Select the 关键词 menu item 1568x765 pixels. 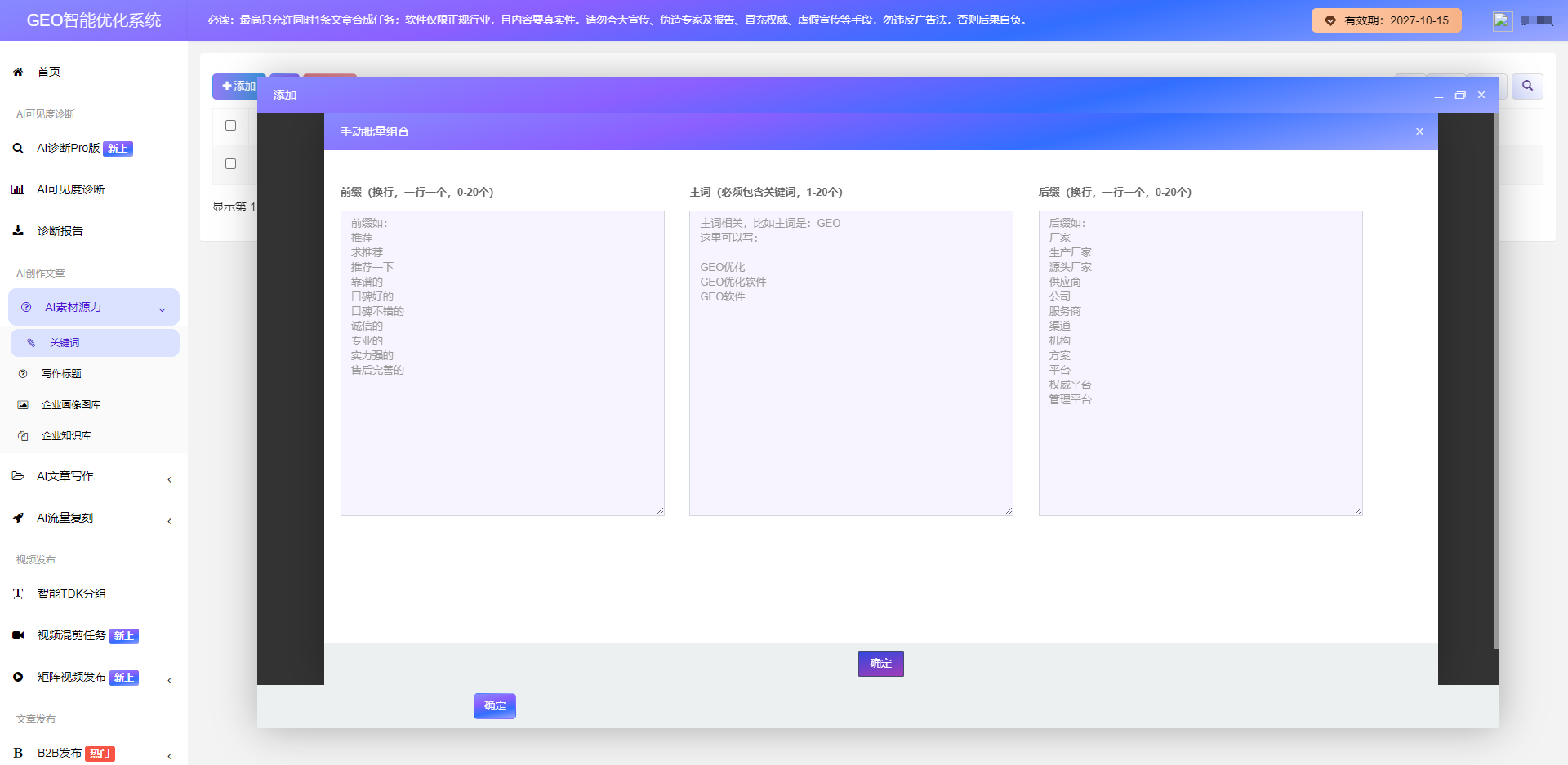coord(95,343)
